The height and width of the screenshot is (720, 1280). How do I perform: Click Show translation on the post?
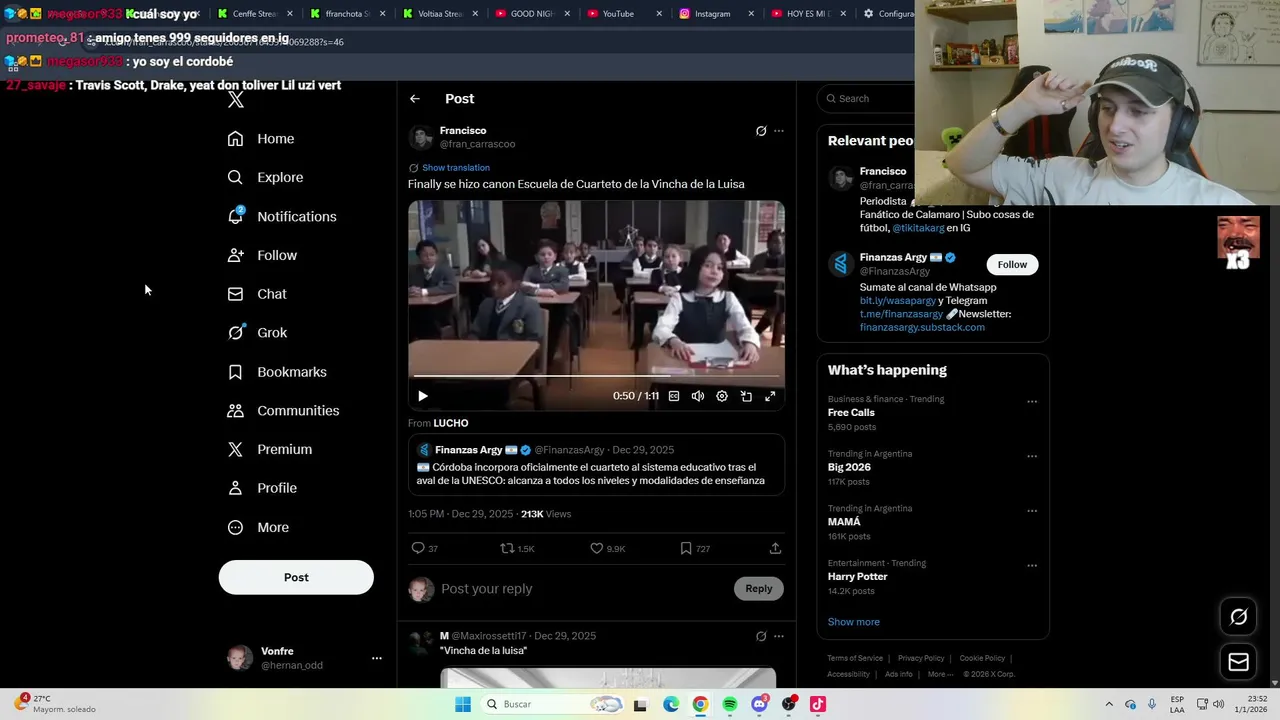point(456,168)
